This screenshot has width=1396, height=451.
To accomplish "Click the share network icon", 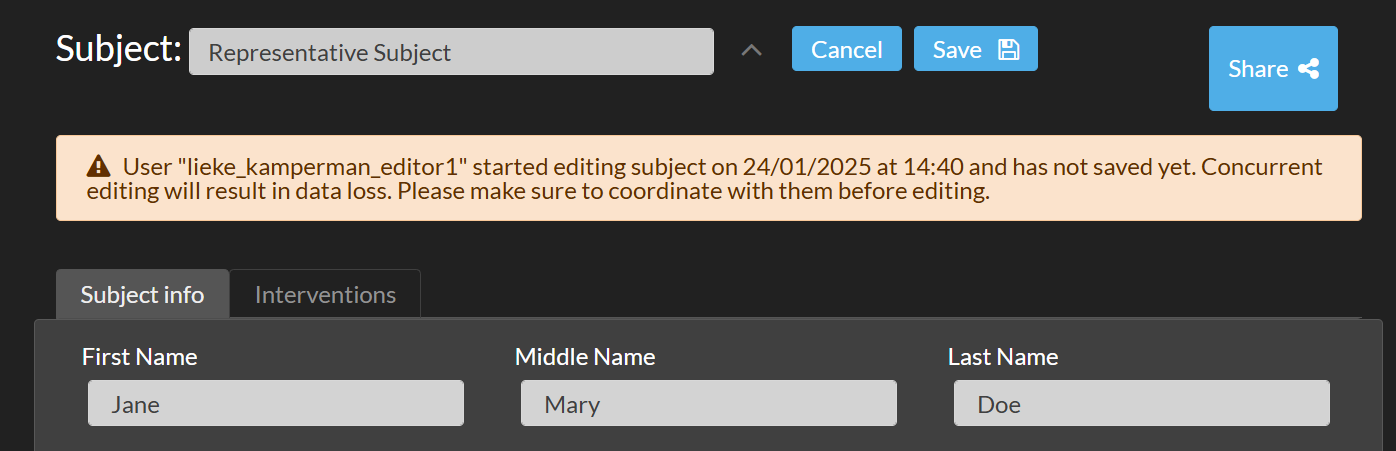I will pyautogui.click(x=1309, y=69).
